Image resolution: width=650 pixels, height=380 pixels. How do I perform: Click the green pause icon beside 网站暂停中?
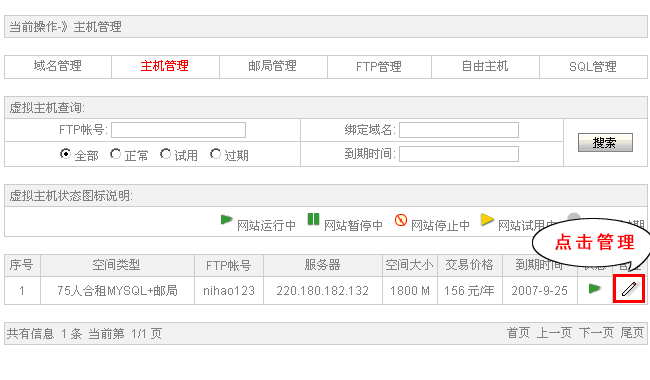coord(313,219)
